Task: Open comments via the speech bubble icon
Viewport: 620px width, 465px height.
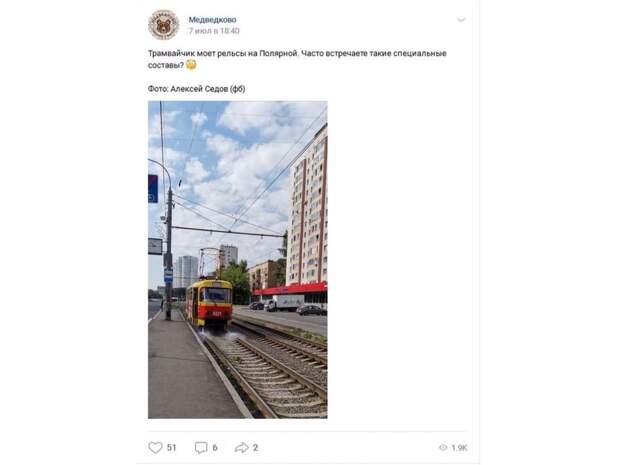Action: [201, 448]
